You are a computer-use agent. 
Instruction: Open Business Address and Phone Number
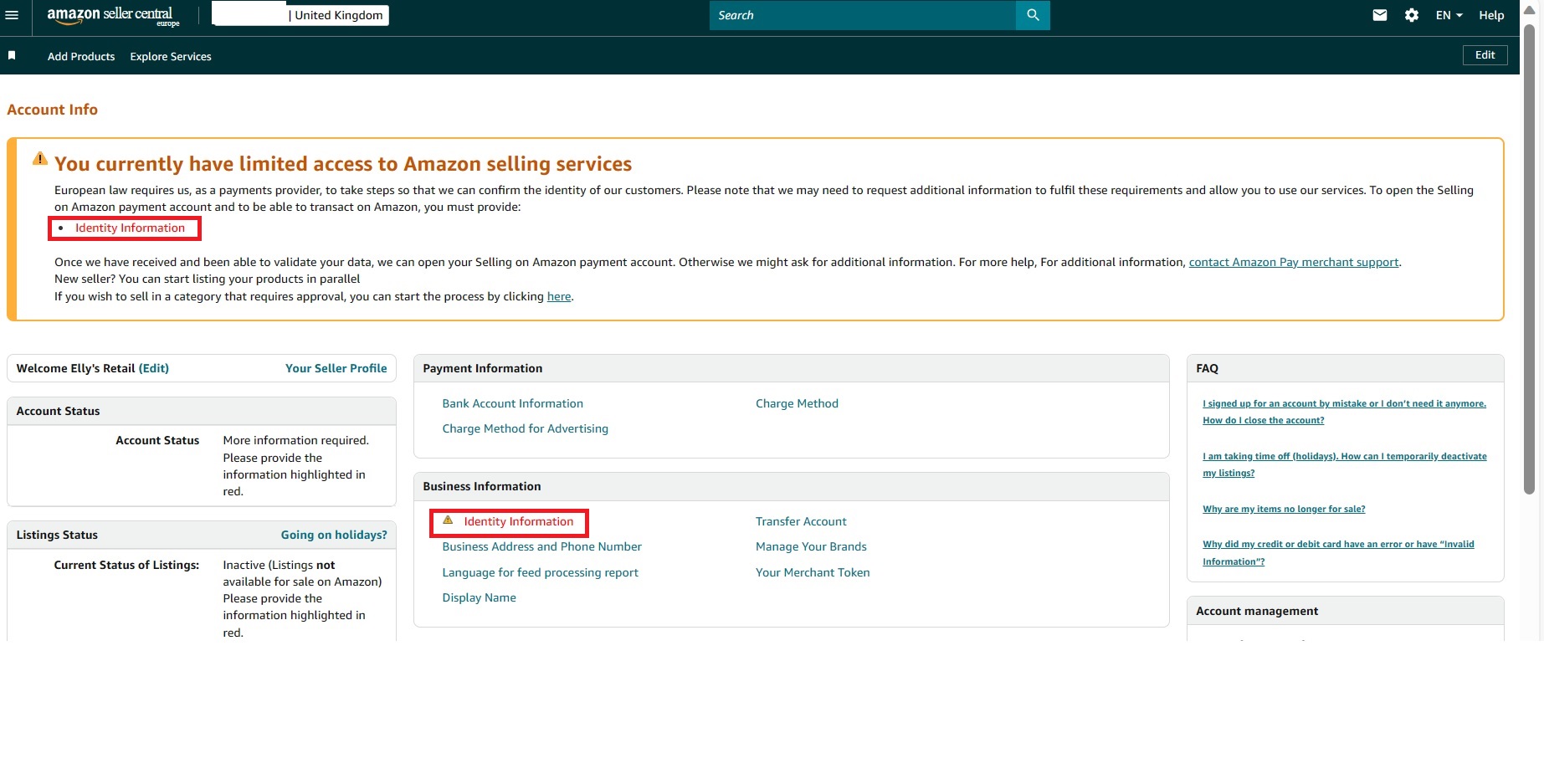[x=542, y=546]
